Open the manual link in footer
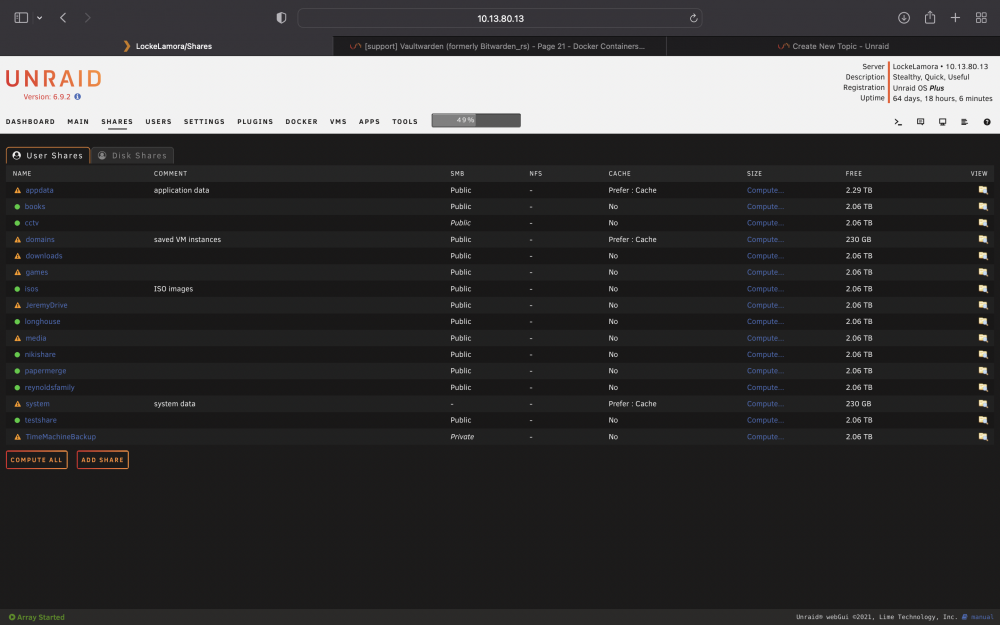Viewport: 1000px width, 625px height. [978, 617]
